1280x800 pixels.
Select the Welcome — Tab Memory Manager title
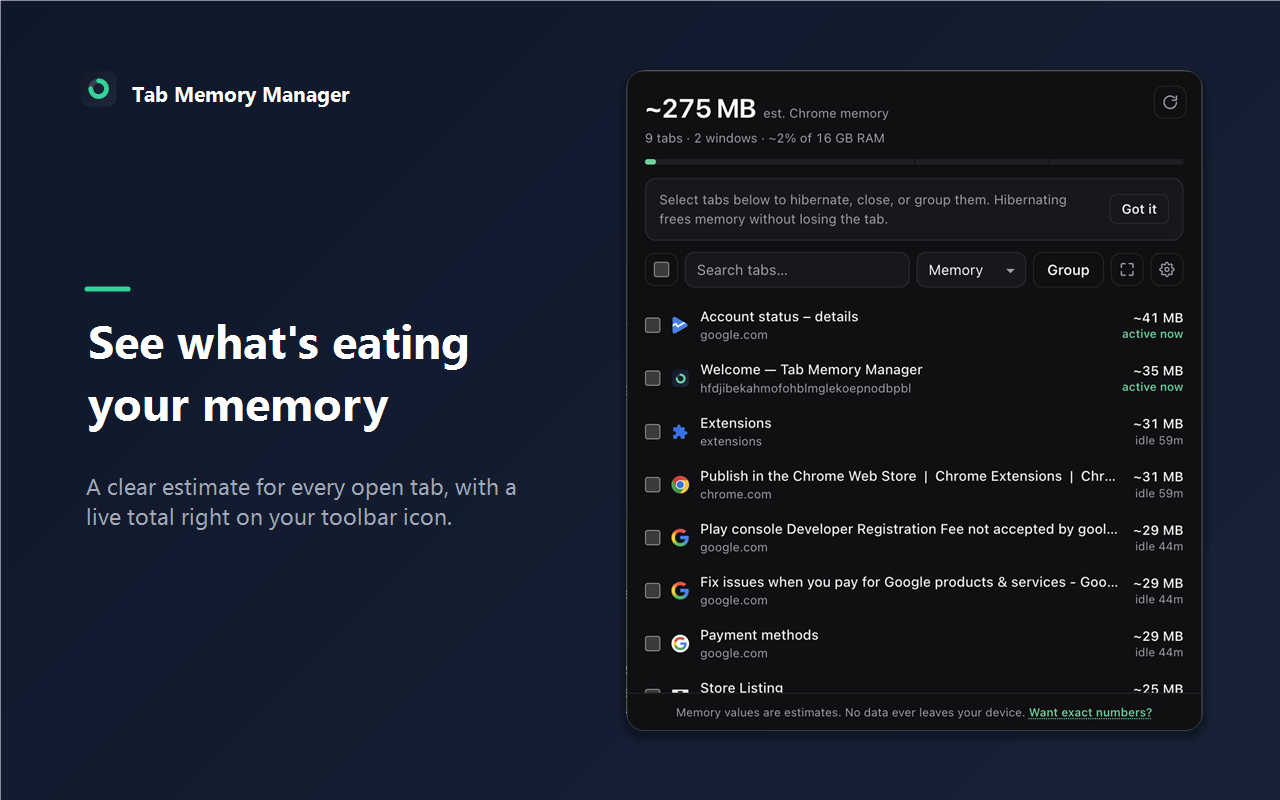tap(811, 369)
